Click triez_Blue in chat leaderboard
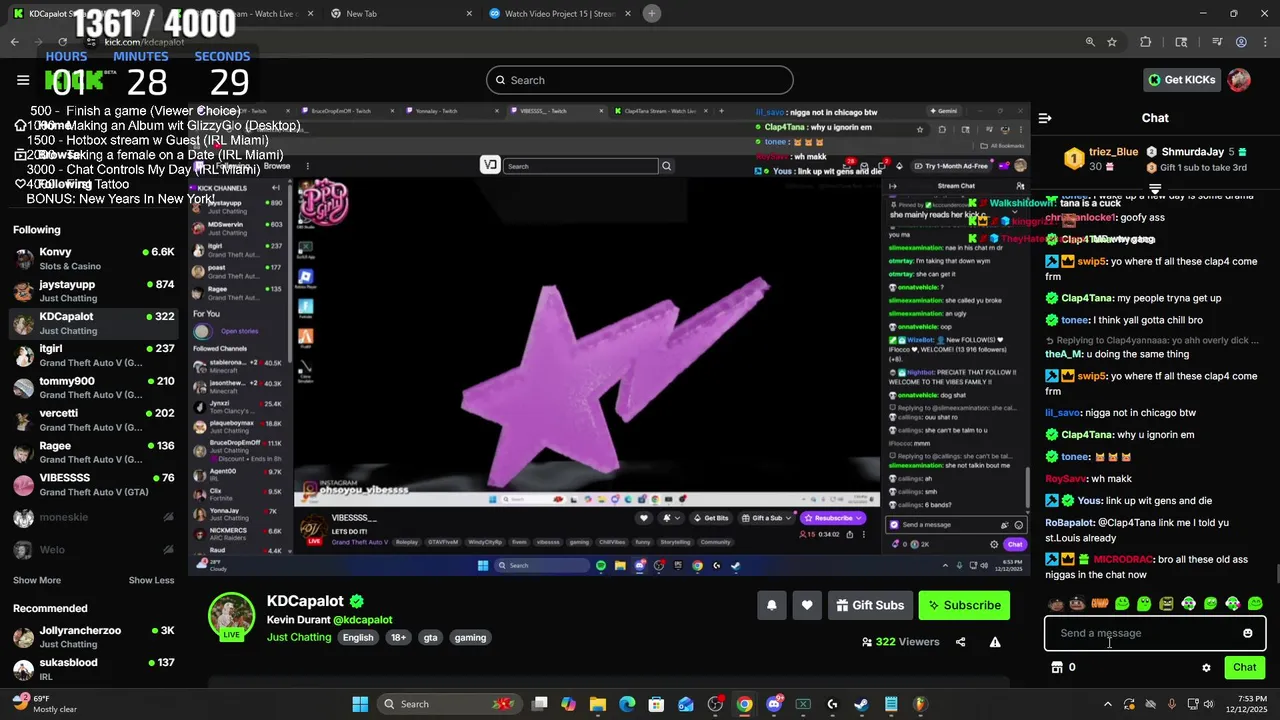 tap(1113, 152)
